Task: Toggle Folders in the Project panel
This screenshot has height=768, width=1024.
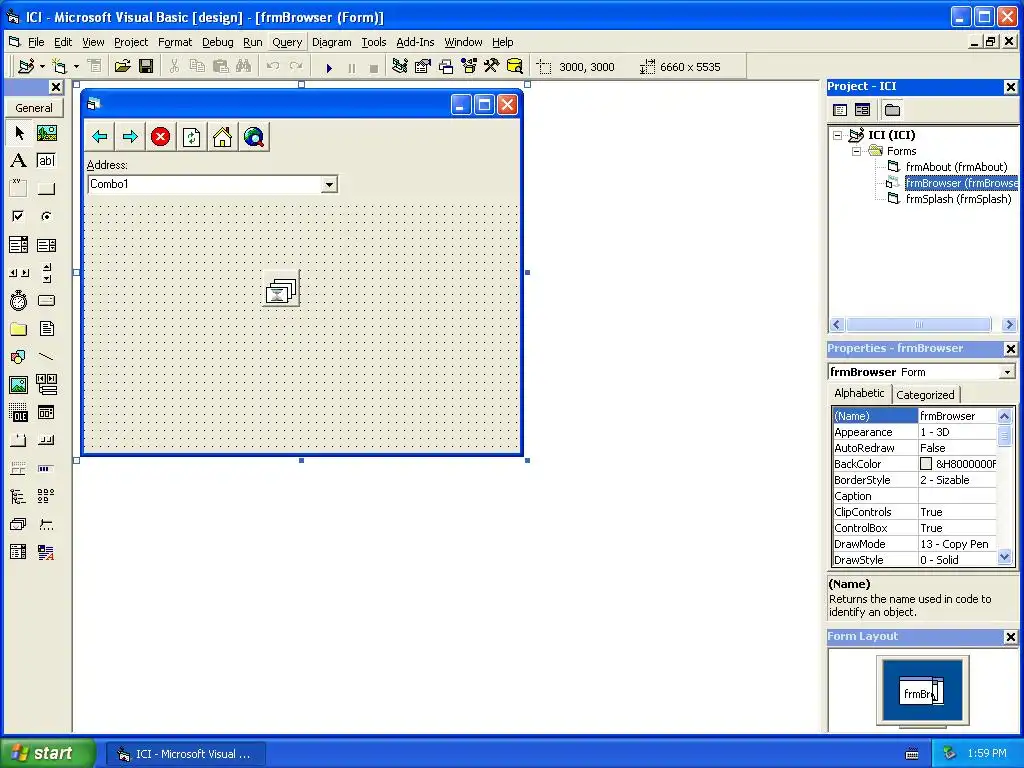Action: (892, 110)
